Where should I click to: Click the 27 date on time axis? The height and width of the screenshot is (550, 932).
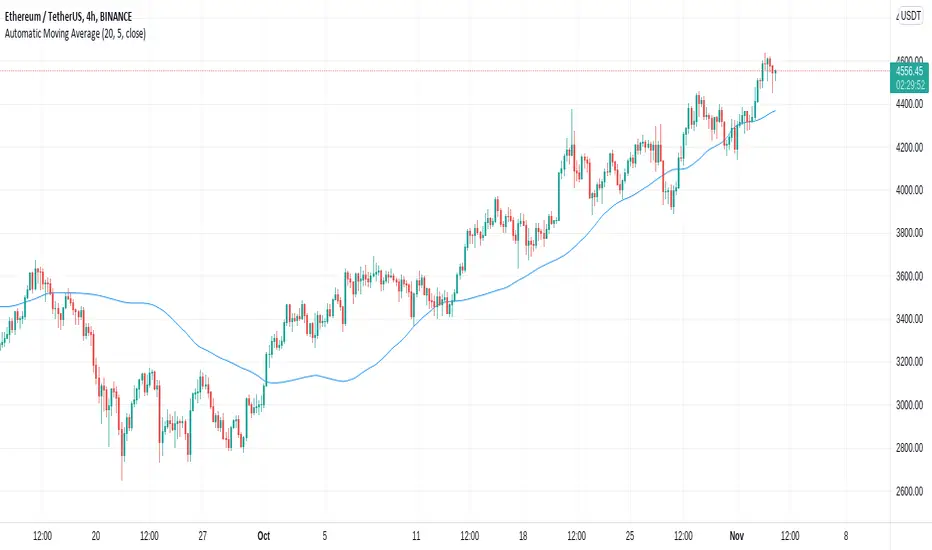coord(202,533)
